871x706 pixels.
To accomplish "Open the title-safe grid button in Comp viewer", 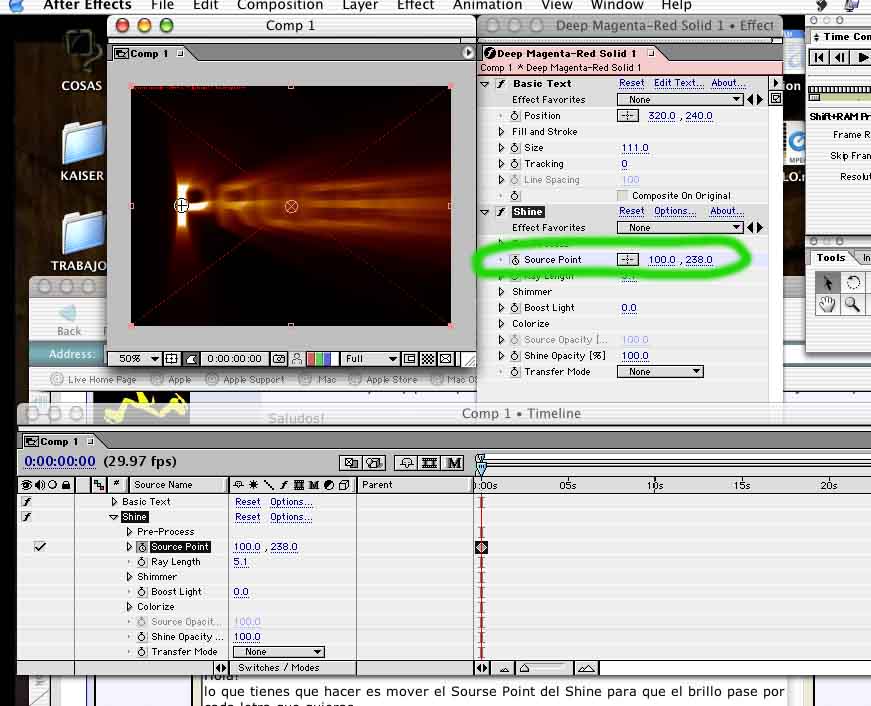I will tap(171, 359).
